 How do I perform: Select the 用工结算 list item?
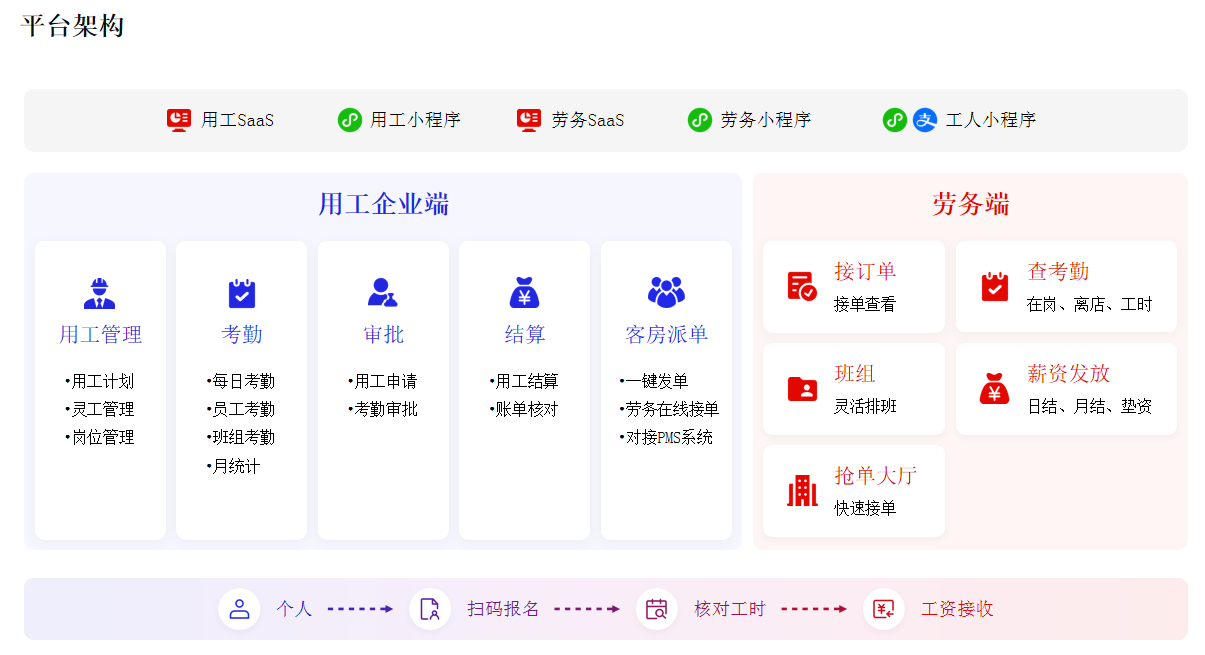(523, 381)
